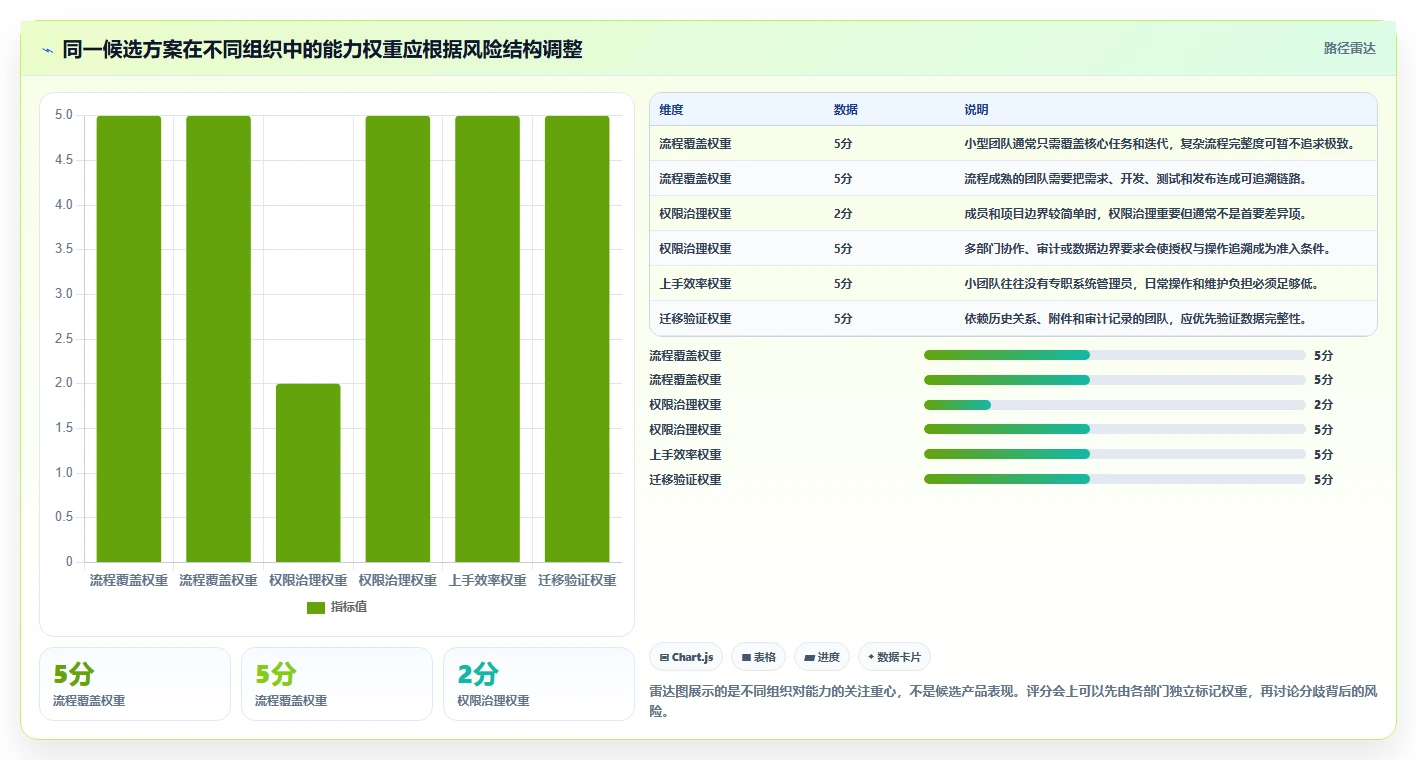Select the 进度 chip

click(822, 657)
